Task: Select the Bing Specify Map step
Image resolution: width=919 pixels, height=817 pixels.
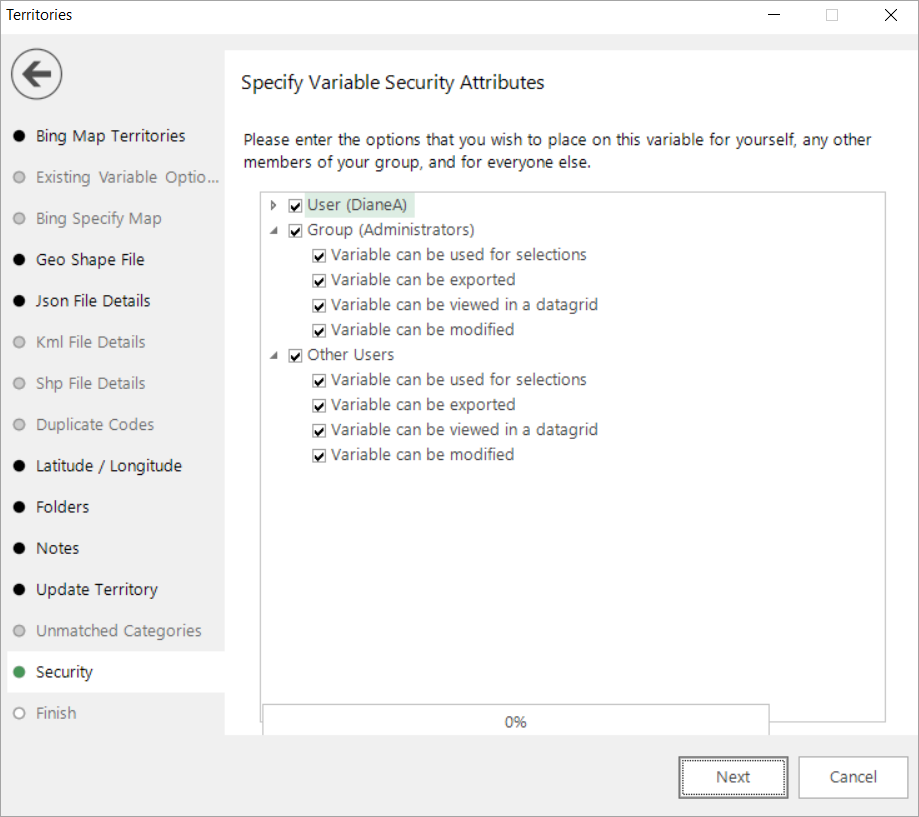Action: coord(98,219)
